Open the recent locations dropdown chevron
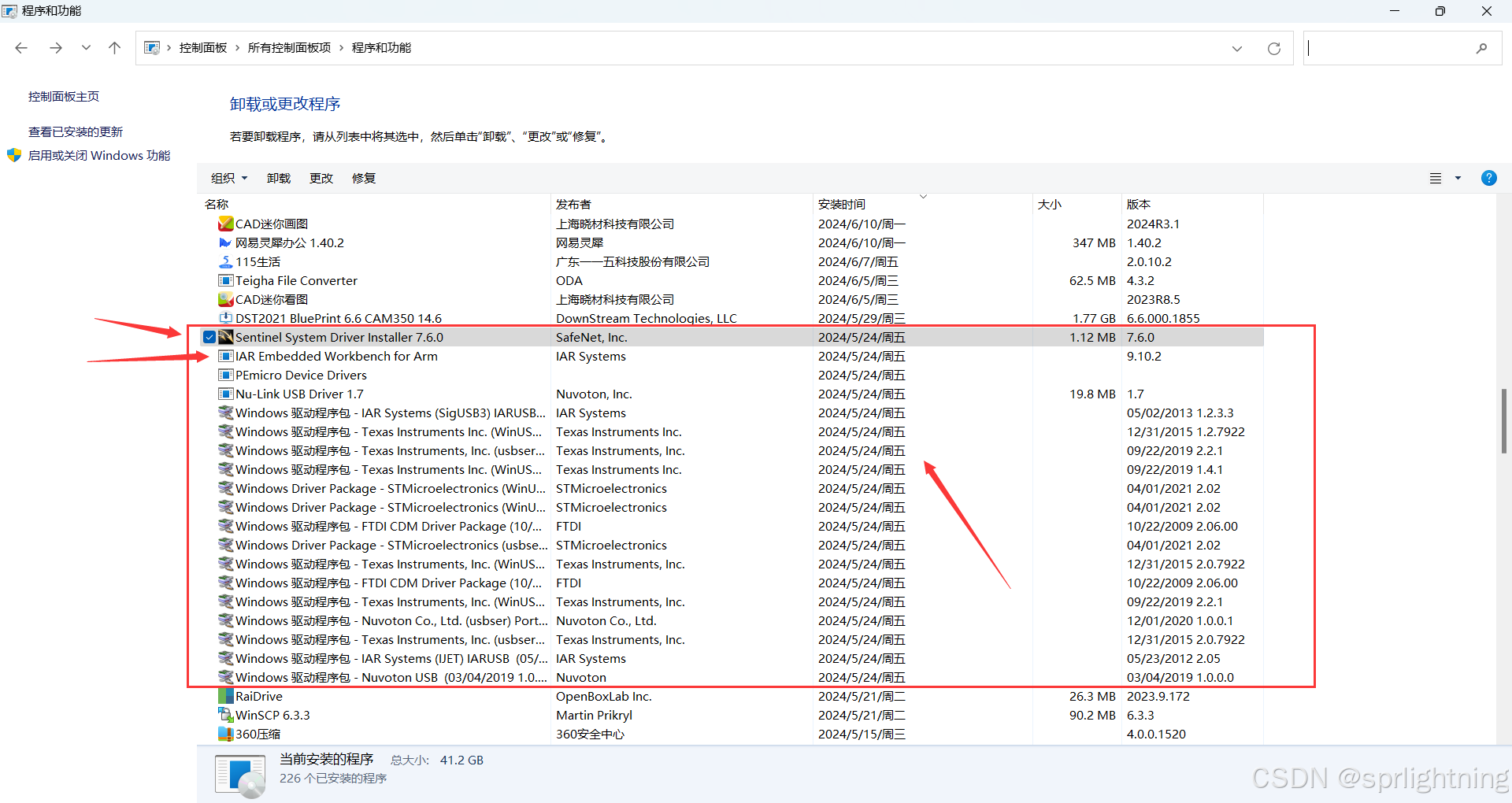The image size is (1512, 803). tap(86, 48)
